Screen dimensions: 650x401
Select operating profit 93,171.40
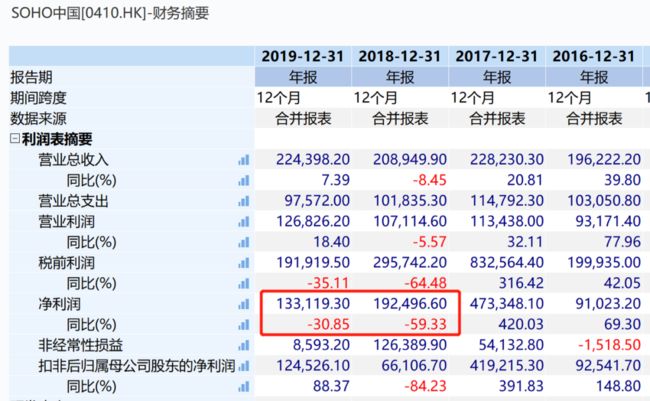tap(608, 221)
